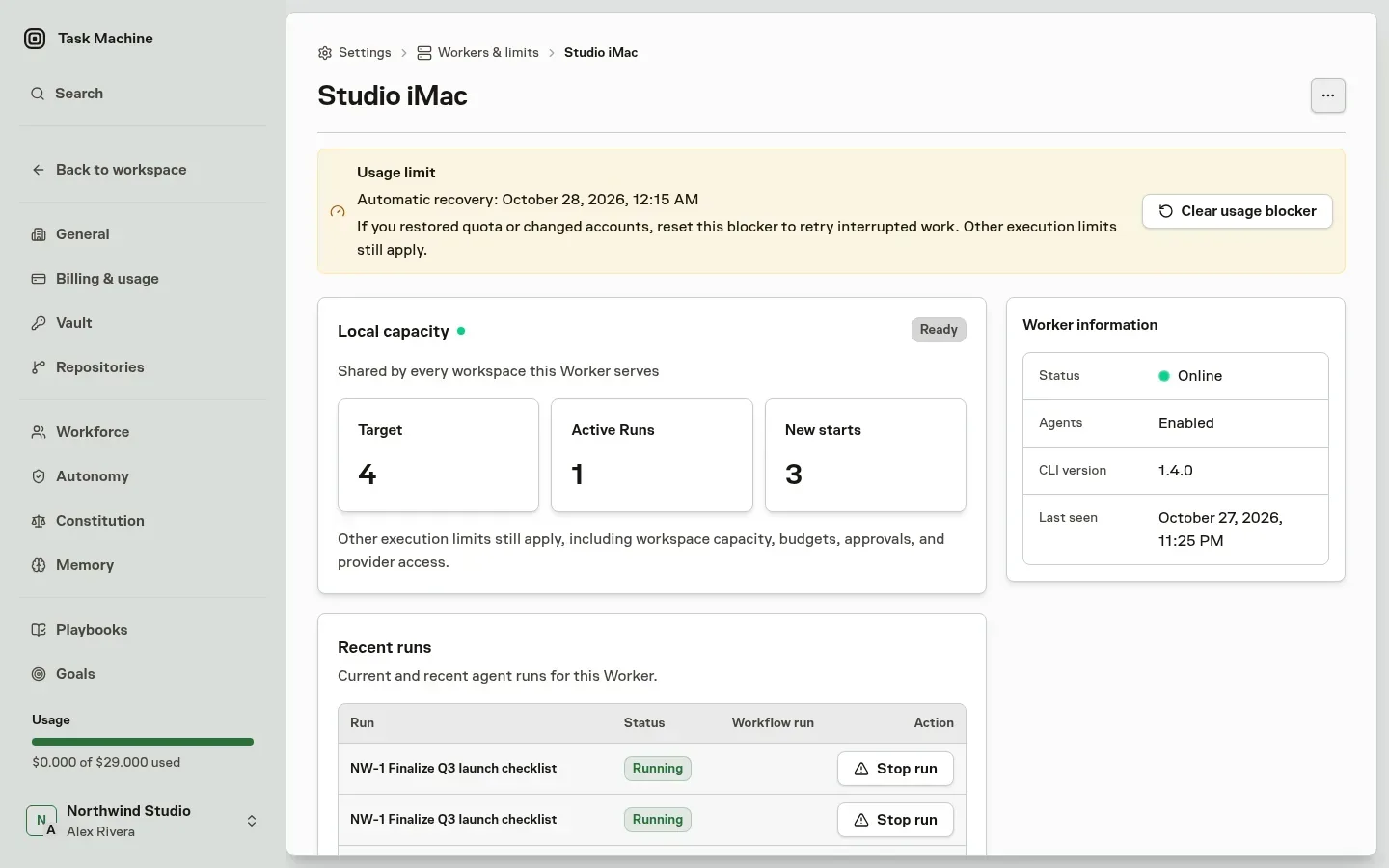The height and width of the screenshot is (868, 1389).
Task: Select Repositories in the sidebar
Action: tap(142, 367)
